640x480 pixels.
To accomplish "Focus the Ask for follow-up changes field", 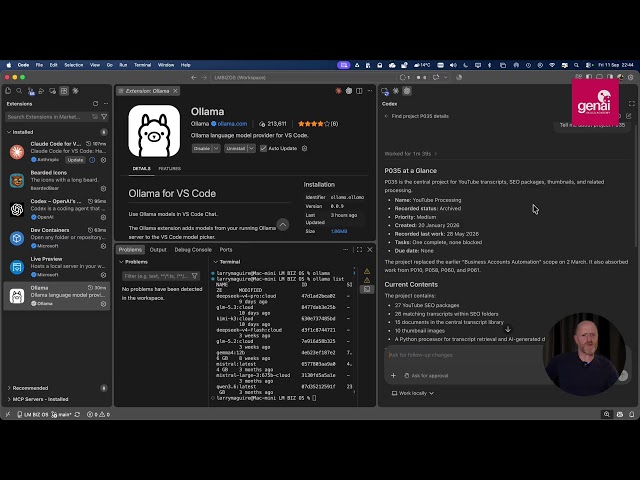I will point(465,355).
